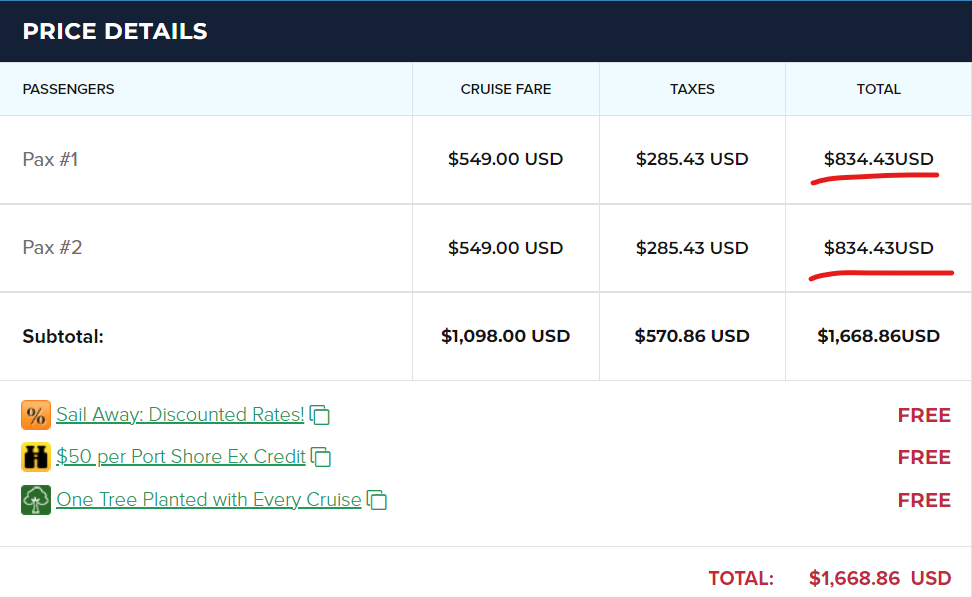The image size is (972, 597).
Task: Click the PRICE DETAILS header bar
Action: click(486, 31)
